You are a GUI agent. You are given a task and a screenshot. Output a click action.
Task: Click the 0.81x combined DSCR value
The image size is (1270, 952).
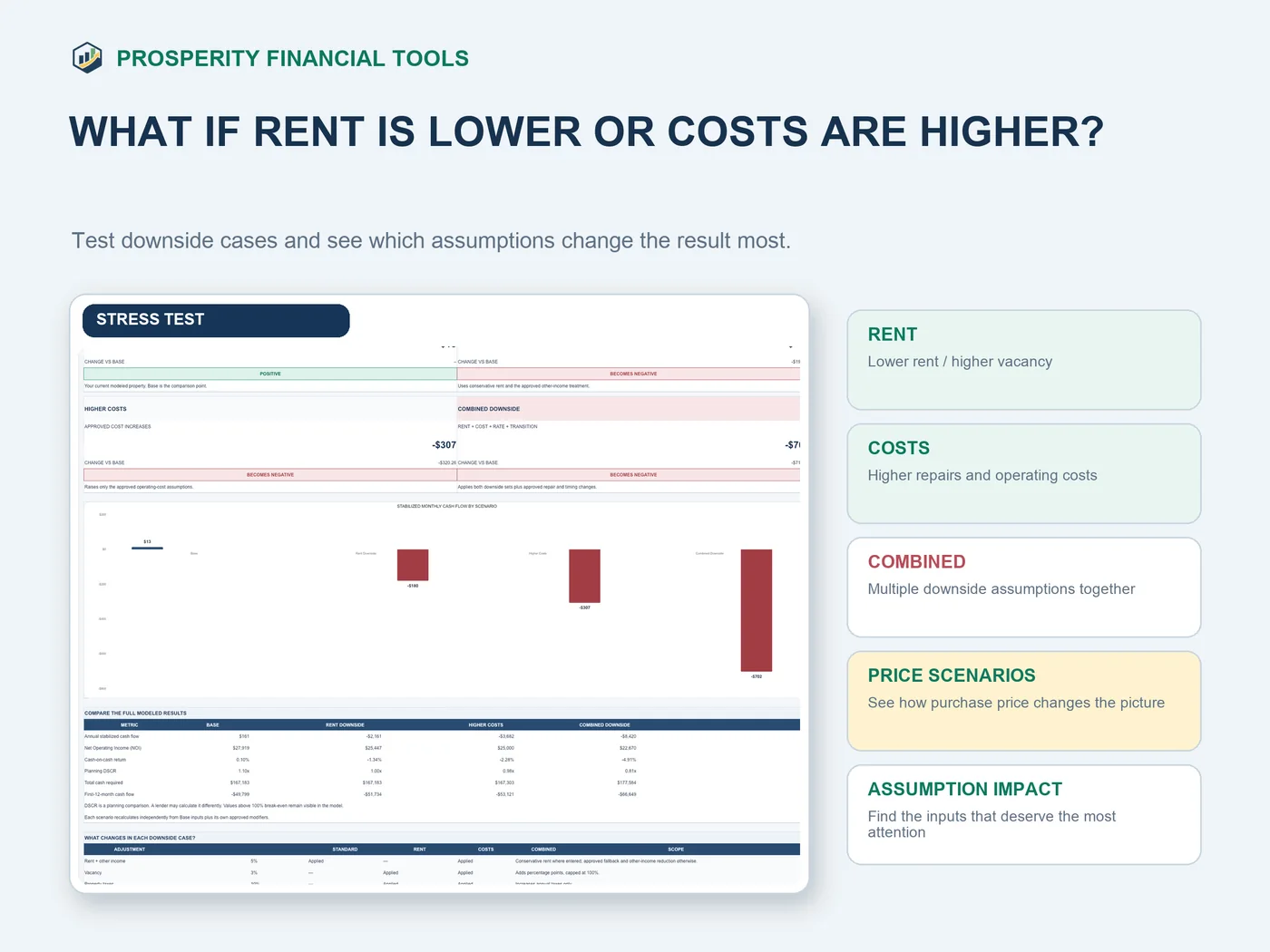click(630, 771)
